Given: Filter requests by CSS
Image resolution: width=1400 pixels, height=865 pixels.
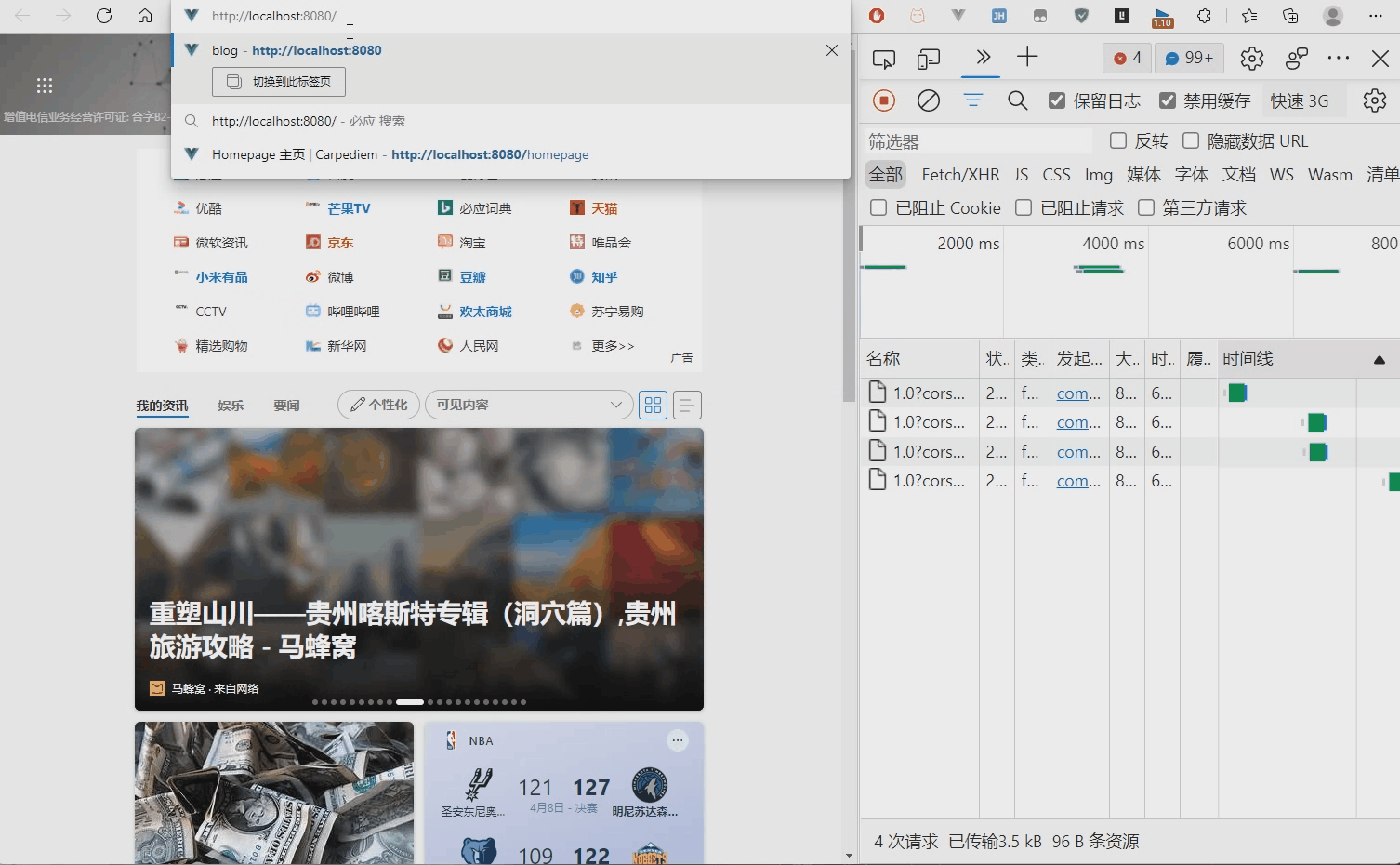Looking at the screenshot, I should click(1056, 175).
